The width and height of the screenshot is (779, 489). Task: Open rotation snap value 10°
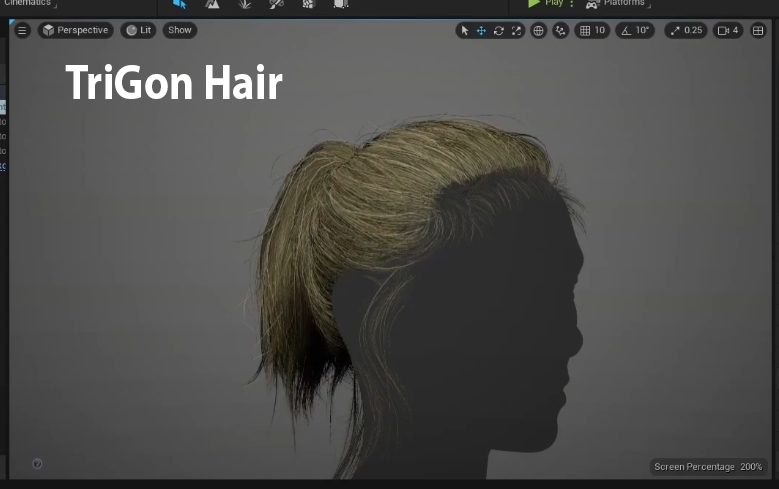click(642, 31)
